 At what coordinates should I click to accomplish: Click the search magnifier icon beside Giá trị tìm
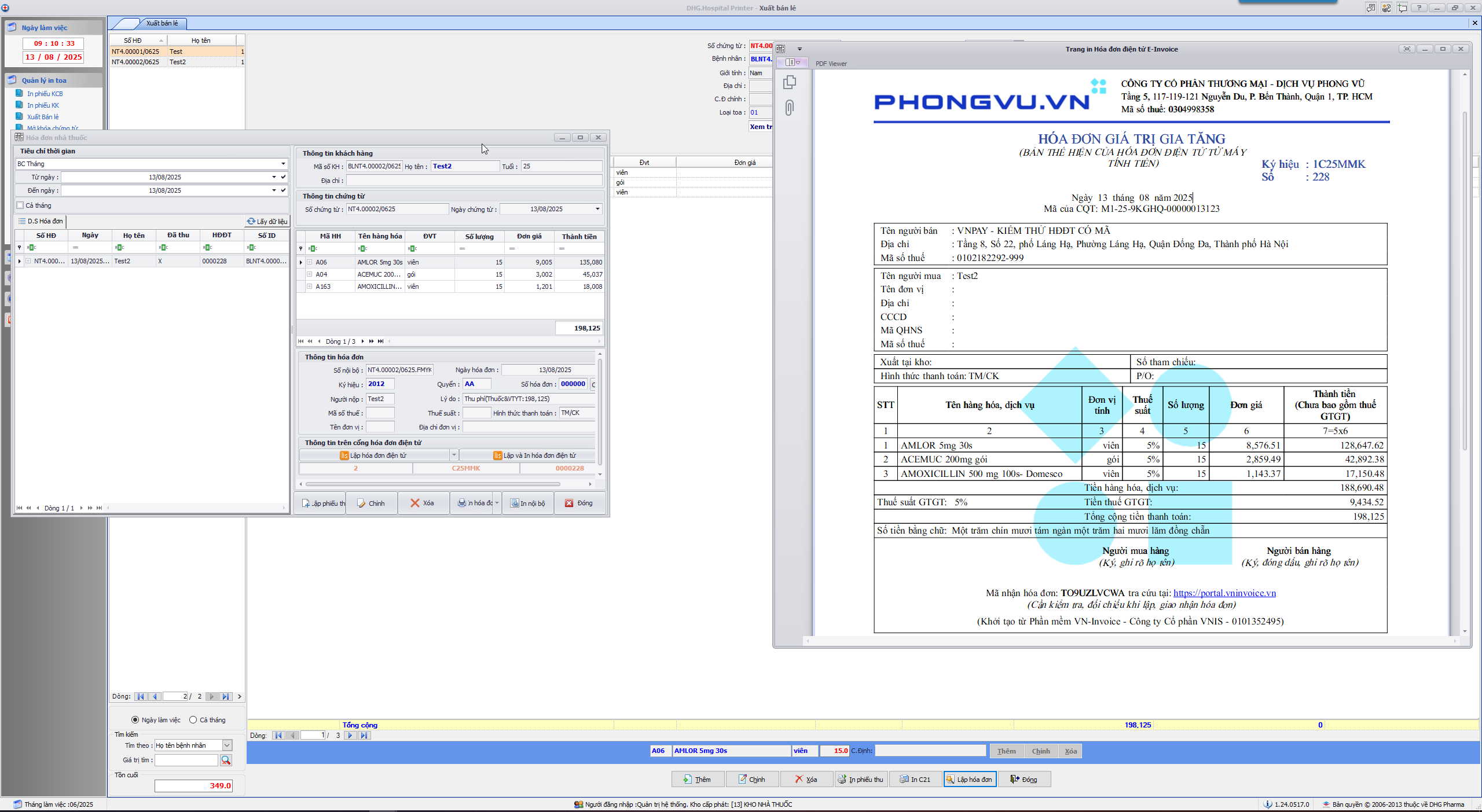tap(226, 760)
